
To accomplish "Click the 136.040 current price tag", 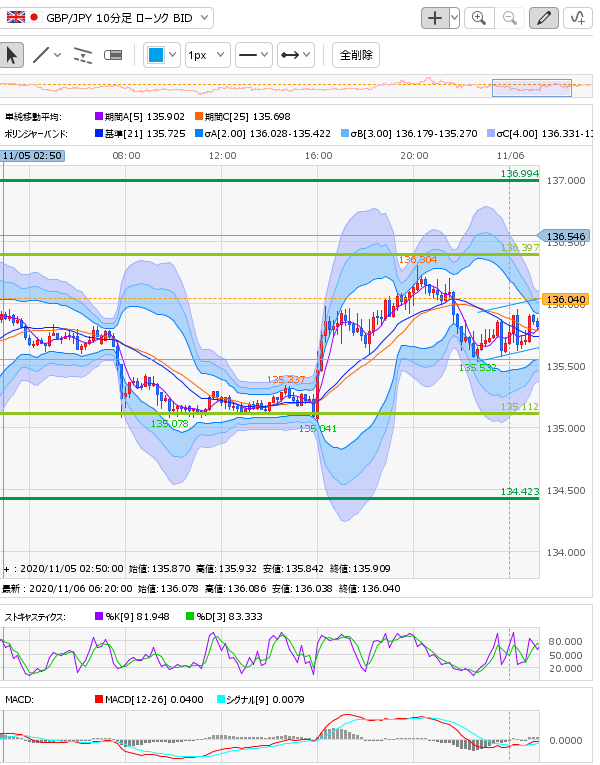I will 565,300.
